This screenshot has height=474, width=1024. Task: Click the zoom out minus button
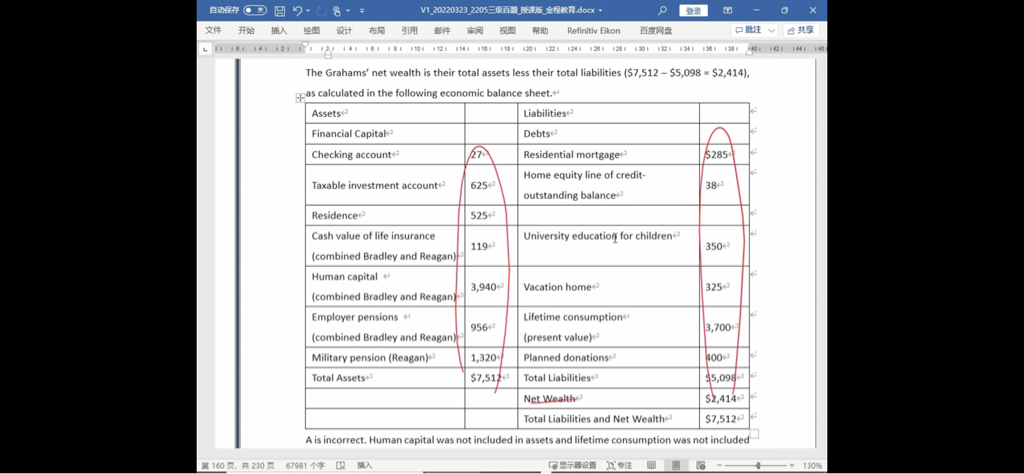click(x=719, y=466)
